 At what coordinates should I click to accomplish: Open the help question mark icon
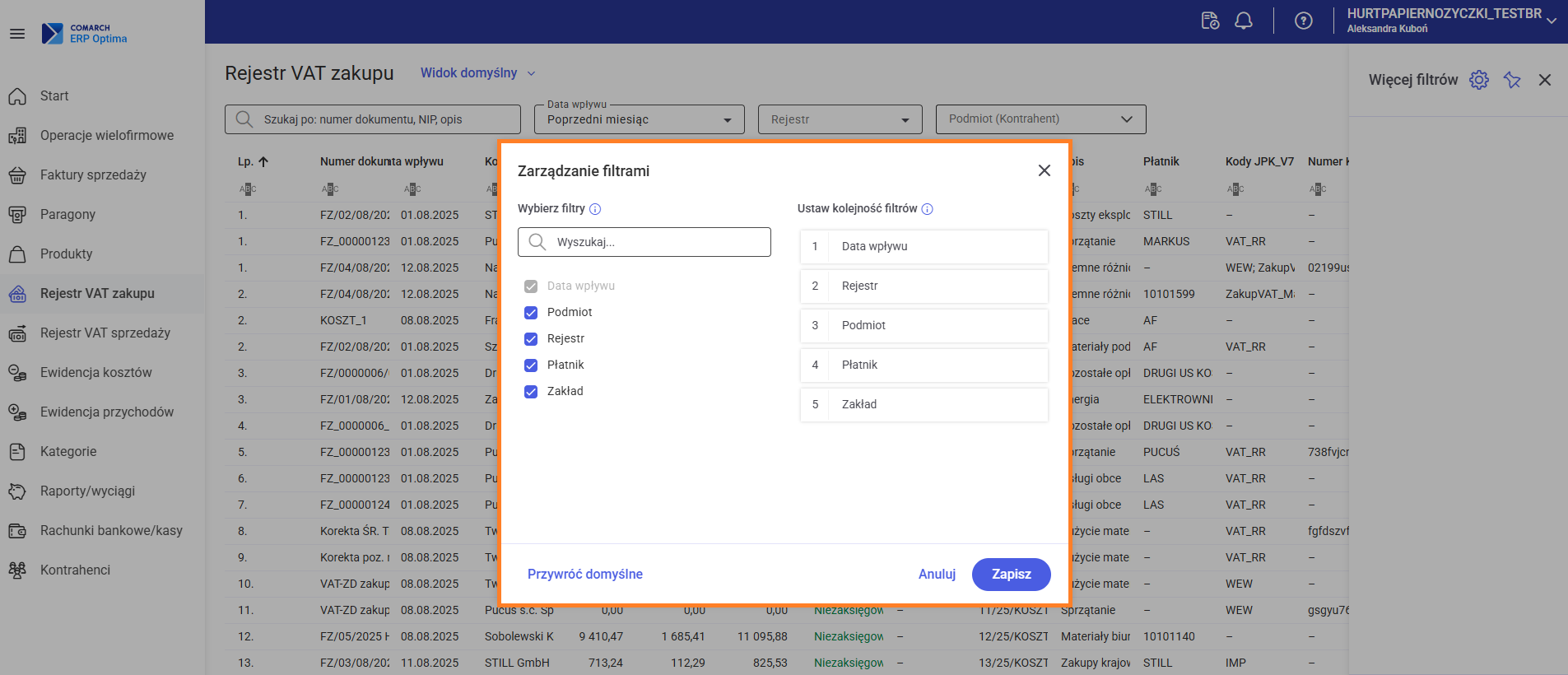[x=1304, y=21]
